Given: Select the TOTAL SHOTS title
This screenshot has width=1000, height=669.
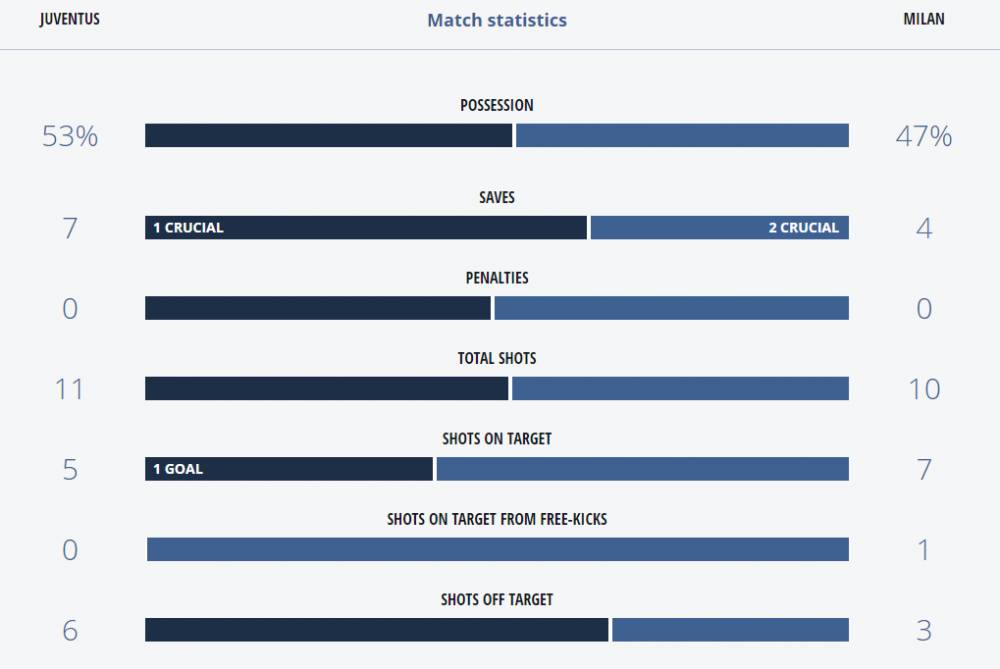Looking at the screenshot, I should click(497, 358).
